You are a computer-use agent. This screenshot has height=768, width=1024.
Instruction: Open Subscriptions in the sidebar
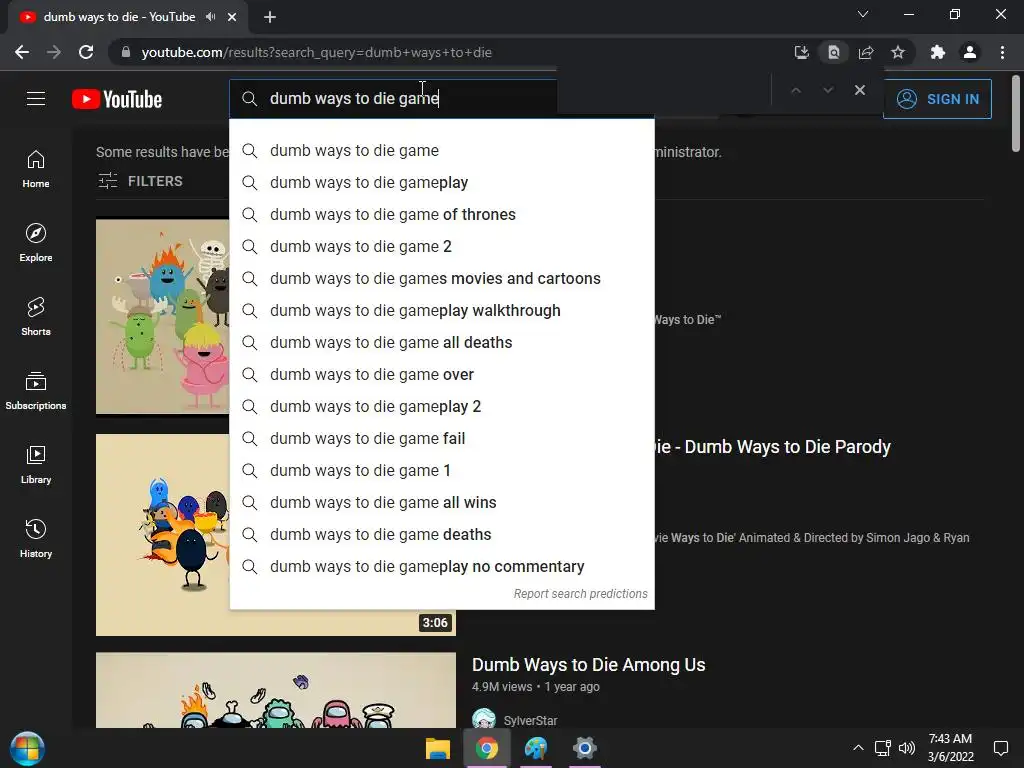pos(36,391)
